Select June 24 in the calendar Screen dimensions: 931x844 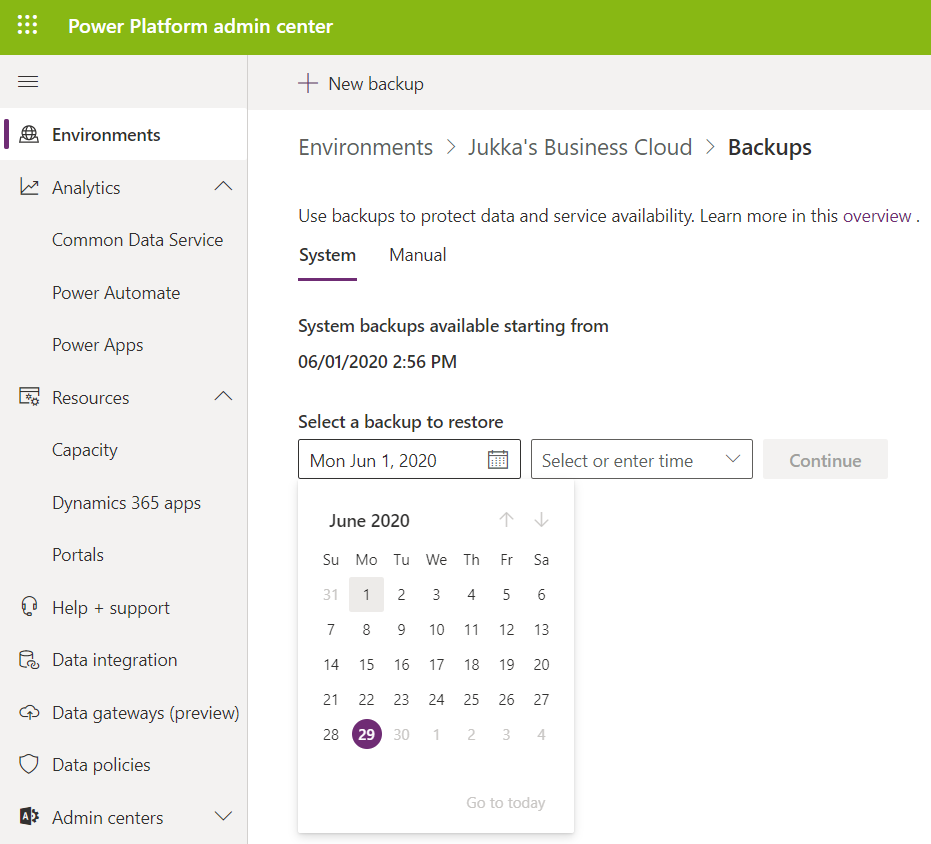click(436, 699)
